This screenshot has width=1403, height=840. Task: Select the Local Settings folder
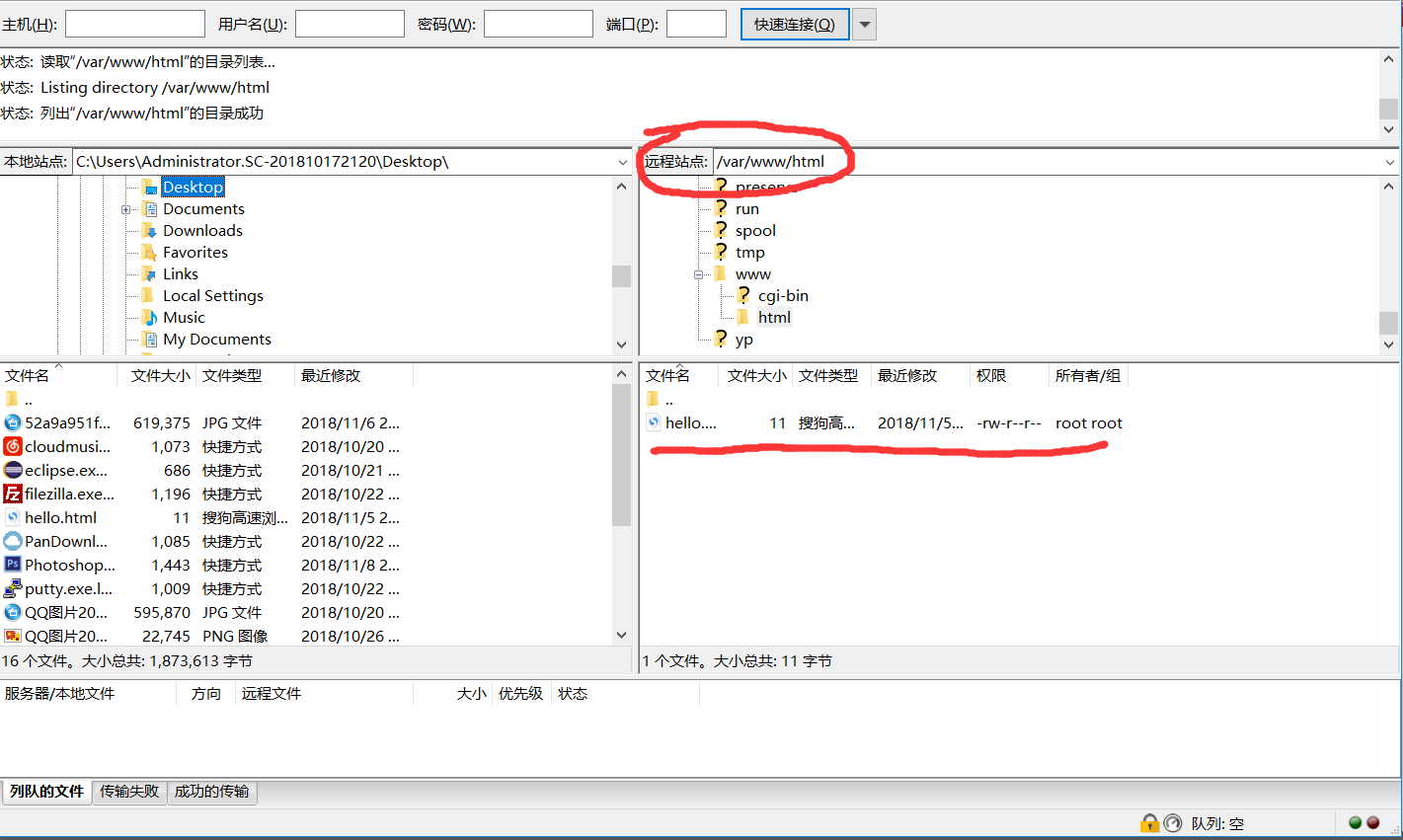pyautogui.click(x=212, y=295)
